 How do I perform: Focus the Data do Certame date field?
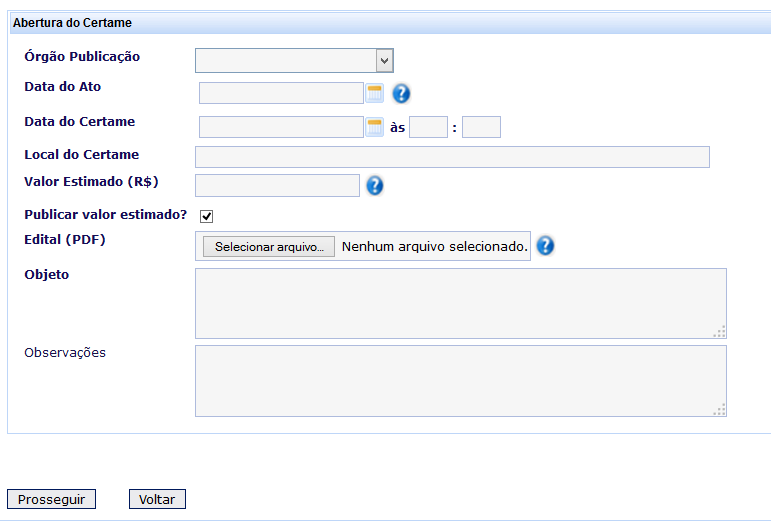click(281, 127)
